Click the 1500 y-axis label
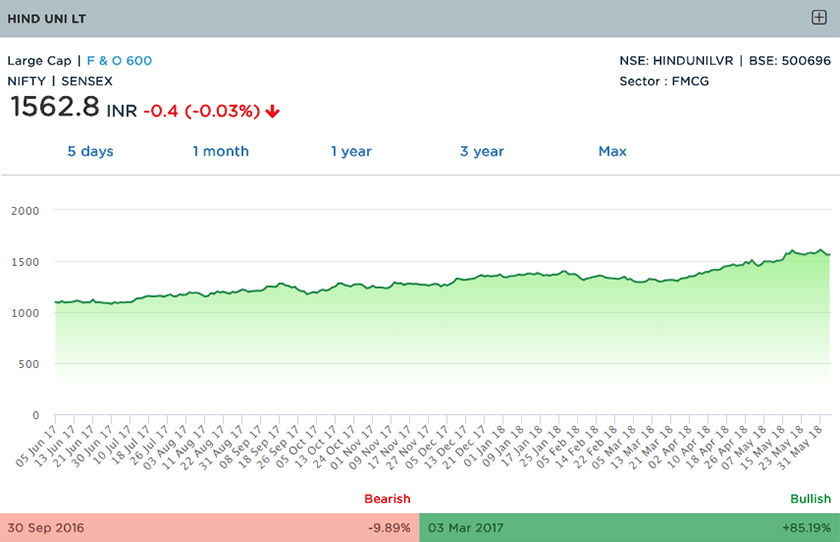This screenshot has height=542, width=840. coord(25,262)
